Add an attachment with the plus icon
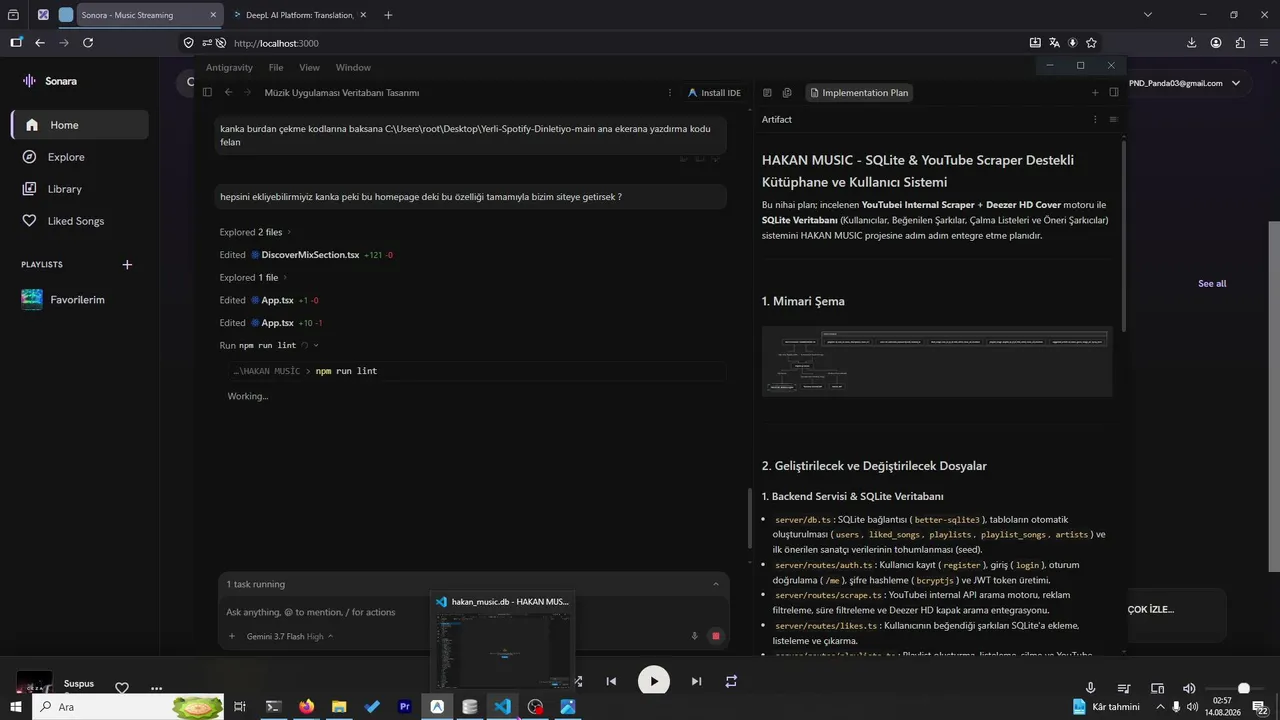The height and width of the screenshot is (720, 1280). [232, 636]
